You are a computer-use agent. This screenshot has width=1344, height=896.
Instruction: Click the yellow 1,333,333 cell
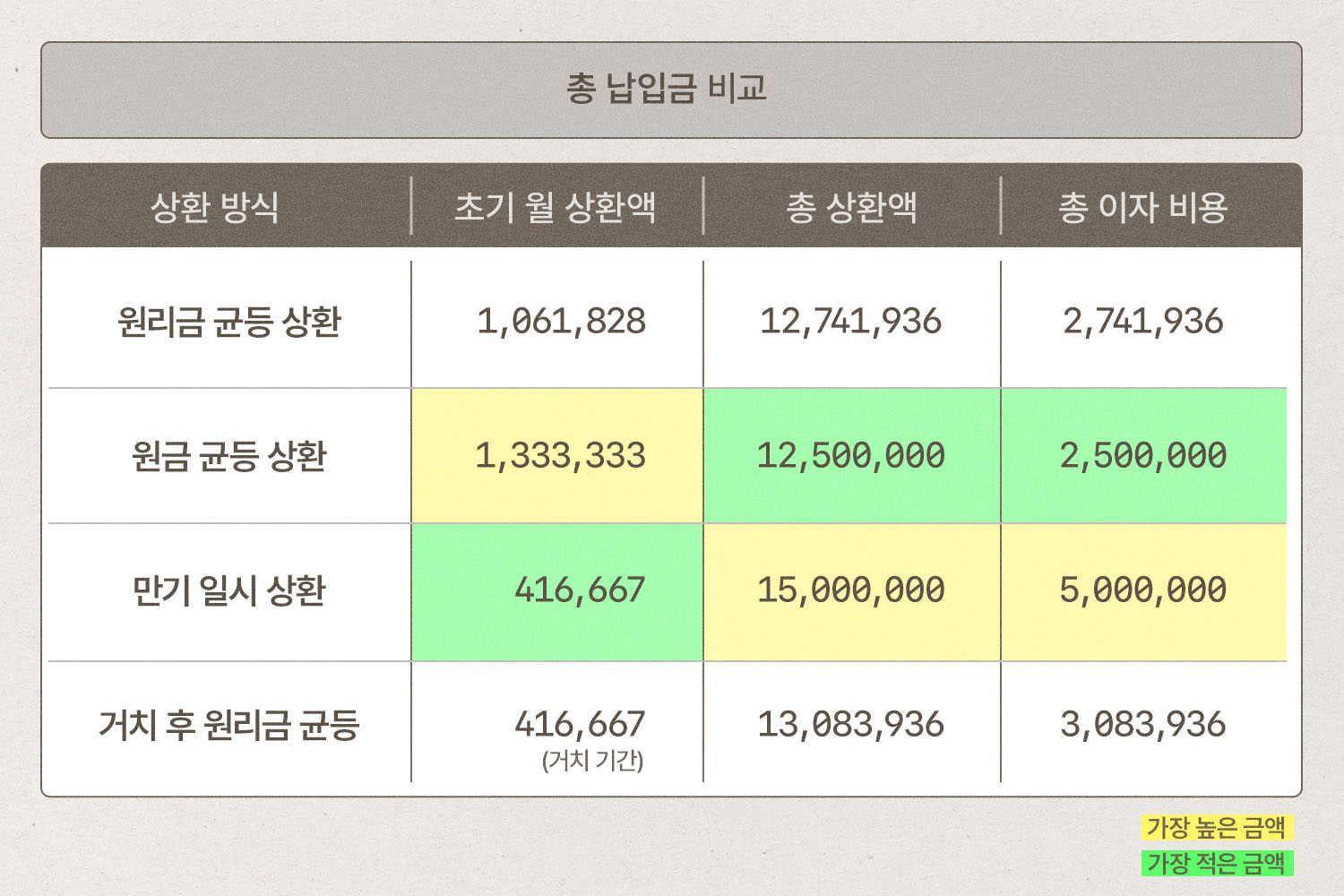559,456
